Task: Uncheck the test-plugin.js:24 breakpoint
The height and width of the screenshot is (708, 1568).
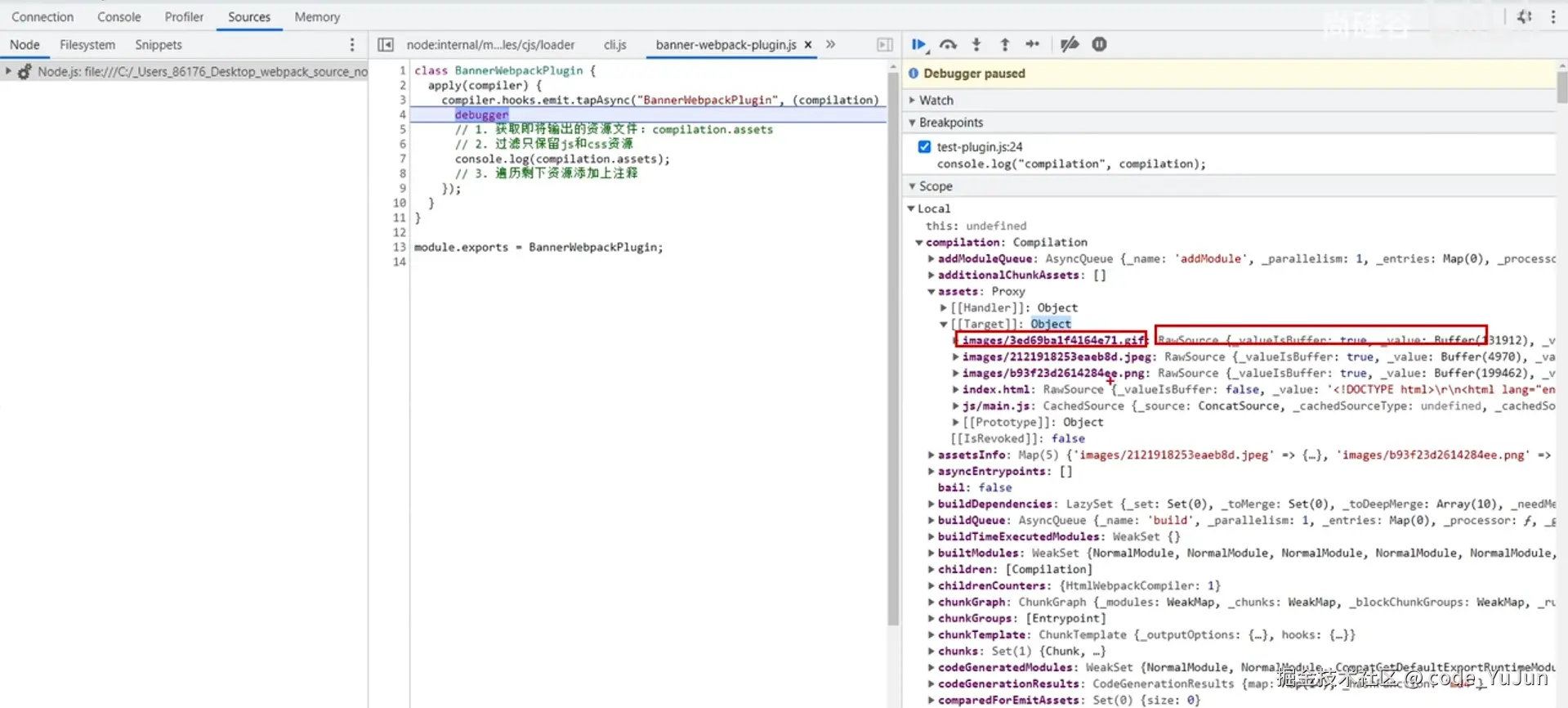Action: coord(924,147)
